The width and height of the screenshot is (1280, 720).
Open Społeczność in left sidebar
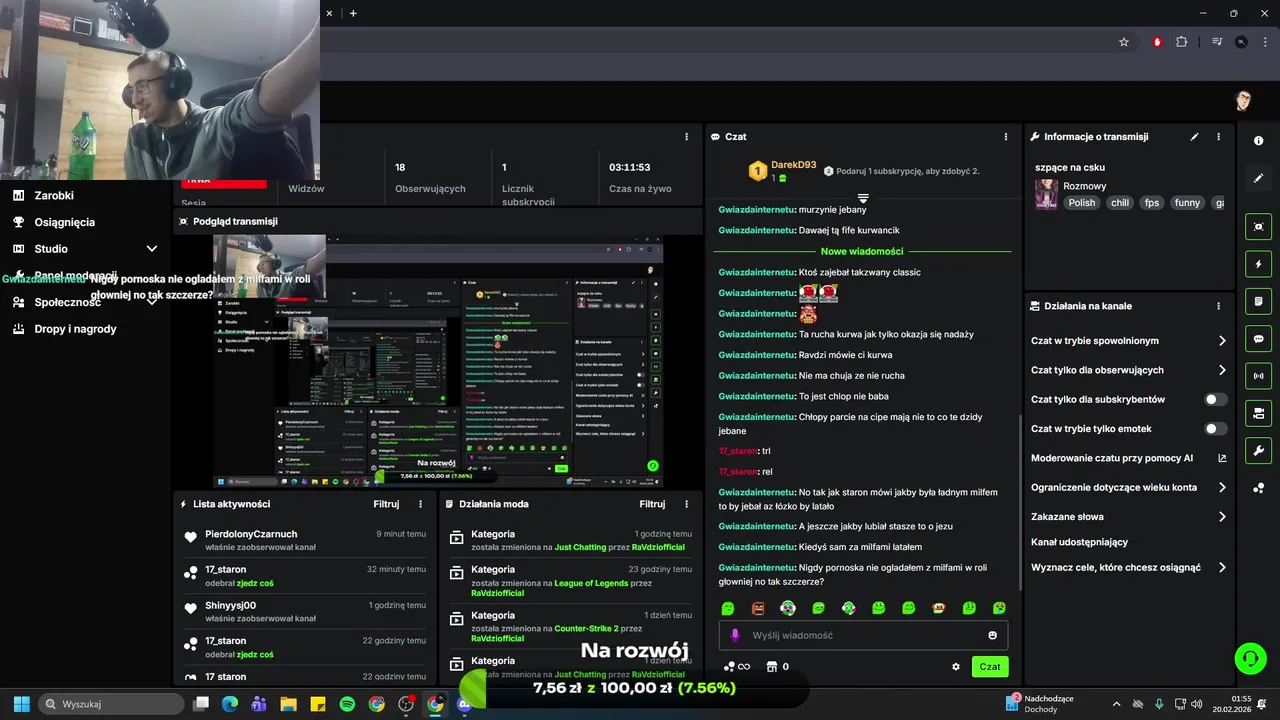(67, 302)
